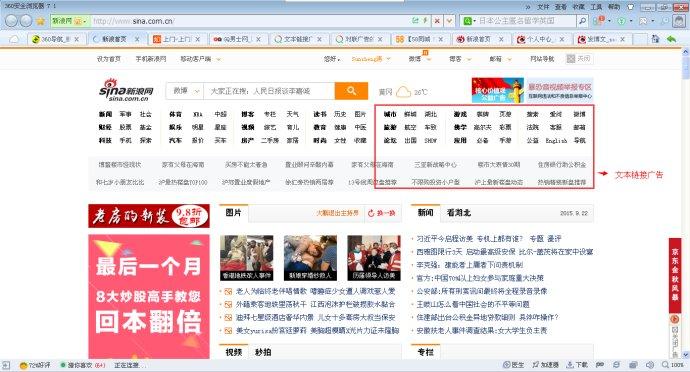Click the 猜你喜欢 status bar item
This screenshot has height=372, width=690.
82,365
